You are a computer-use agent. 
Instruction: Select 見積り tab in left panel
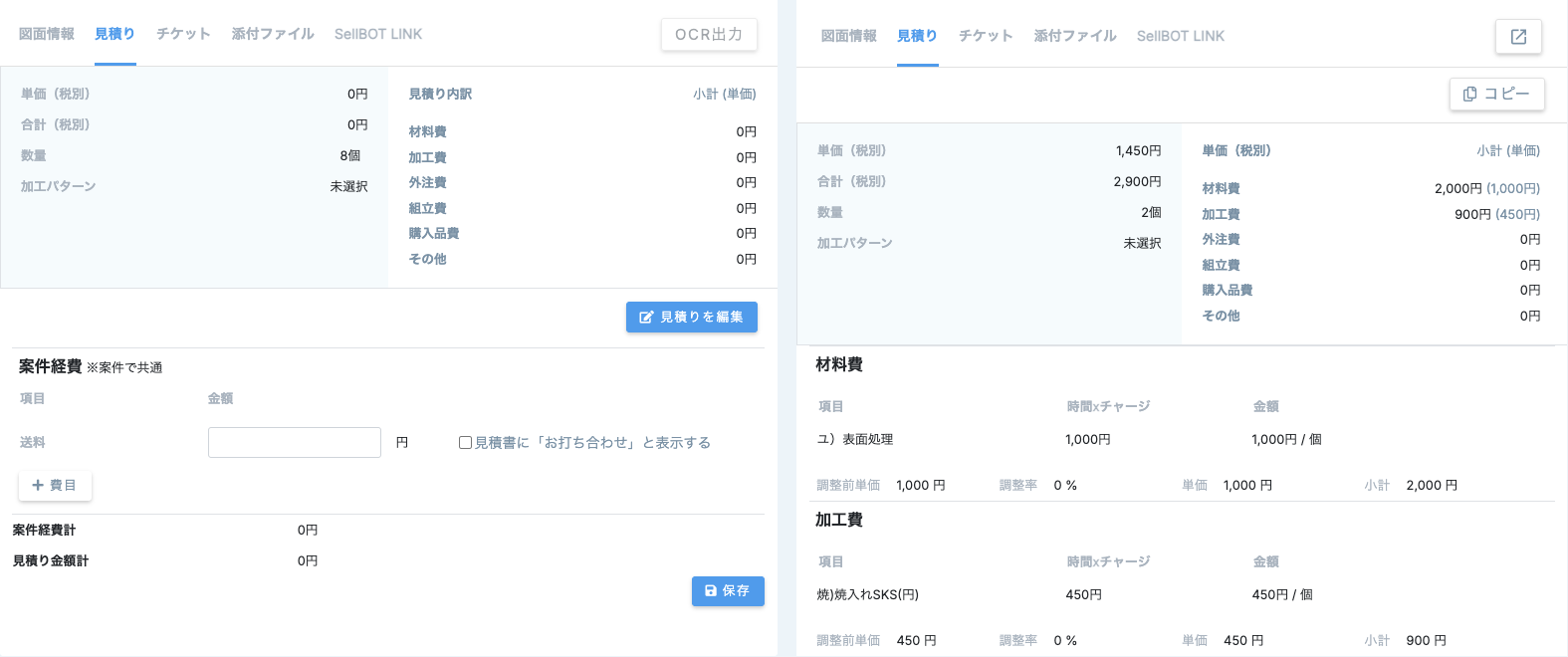click(x=115, y=34)
